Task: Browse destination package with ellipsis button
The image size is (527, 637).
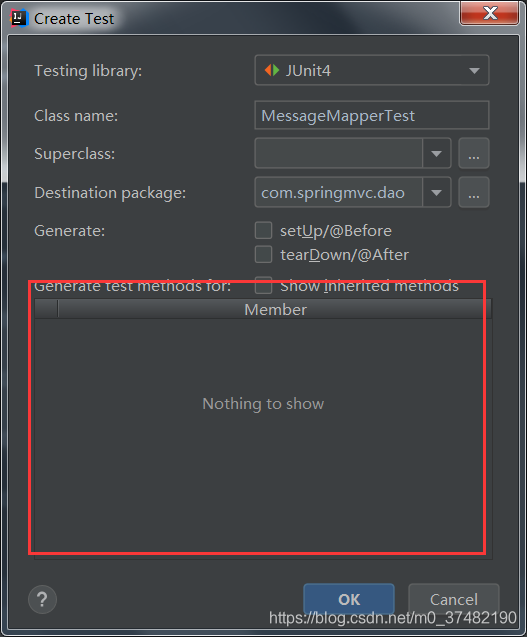Action: [x=474, y=193]
